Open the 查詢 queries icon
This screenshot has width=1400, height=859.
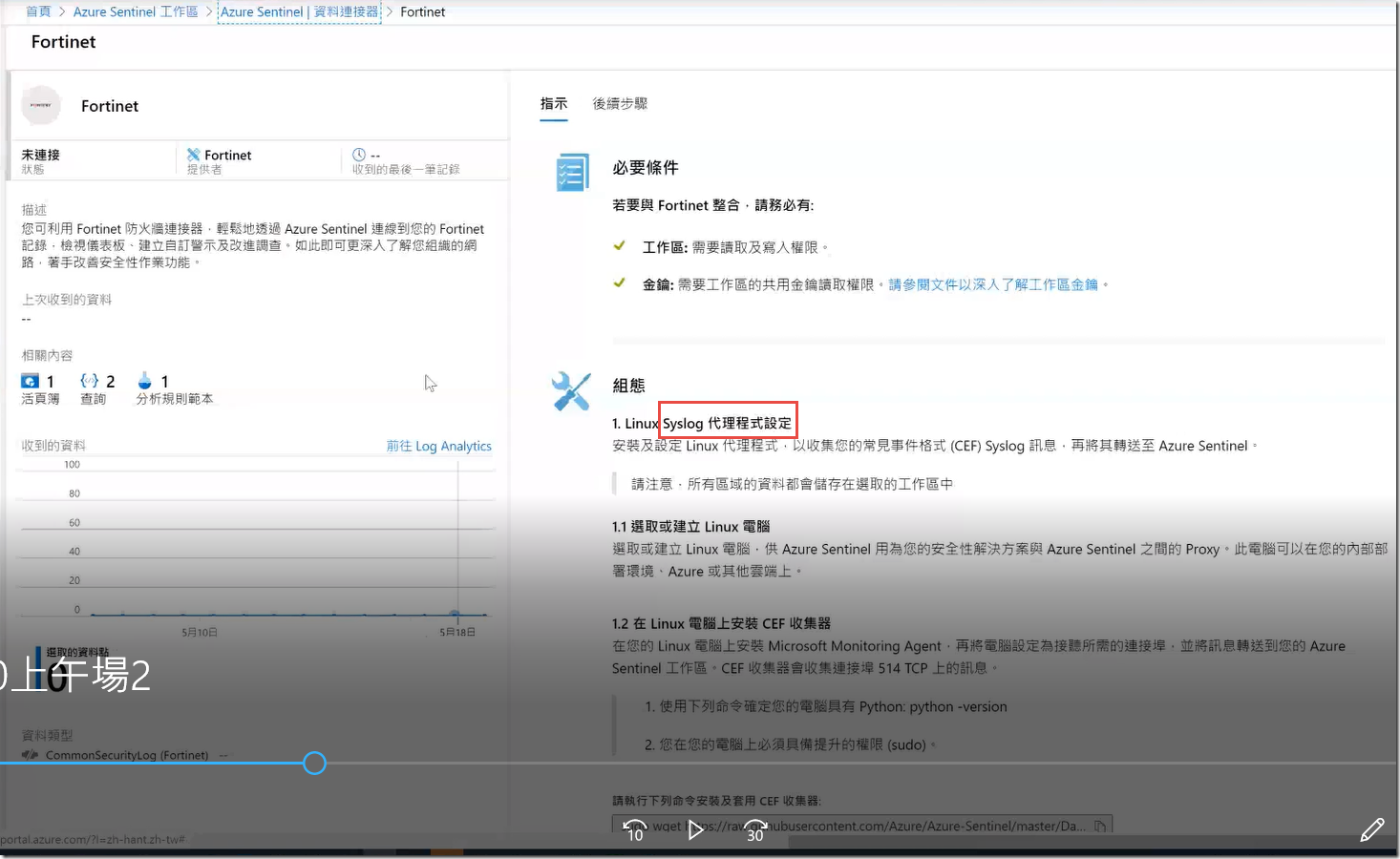(x=90, y=381)
